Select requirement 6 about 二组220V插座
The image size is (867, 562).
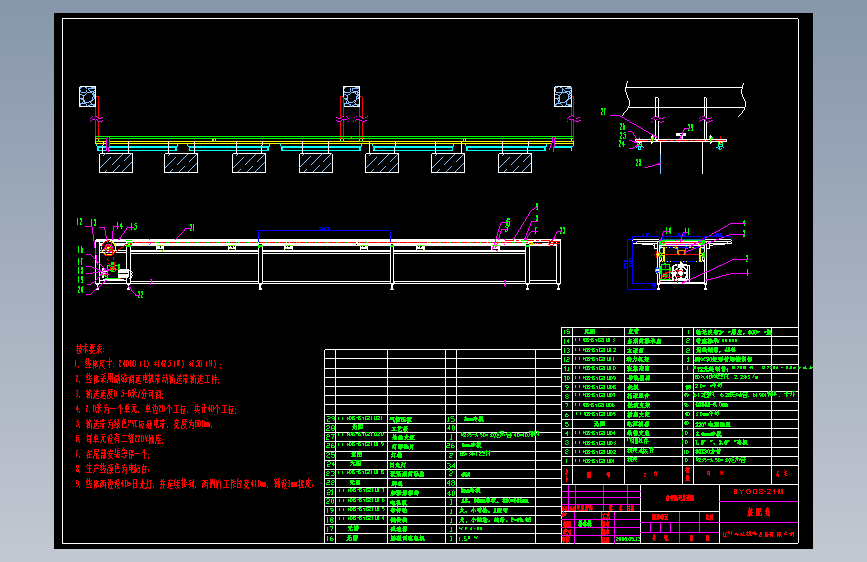pyautogui.click(x=119, y=439)
